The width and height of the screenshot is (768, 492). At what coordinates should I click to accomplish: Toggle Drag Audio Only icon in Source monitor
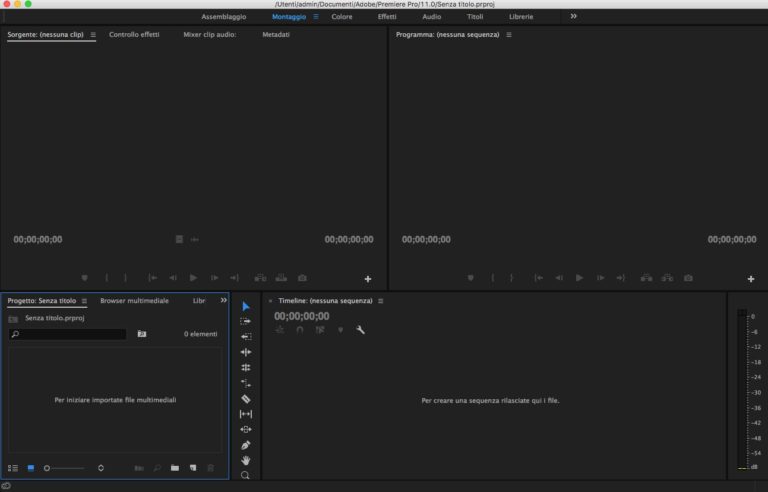point(194,239)
